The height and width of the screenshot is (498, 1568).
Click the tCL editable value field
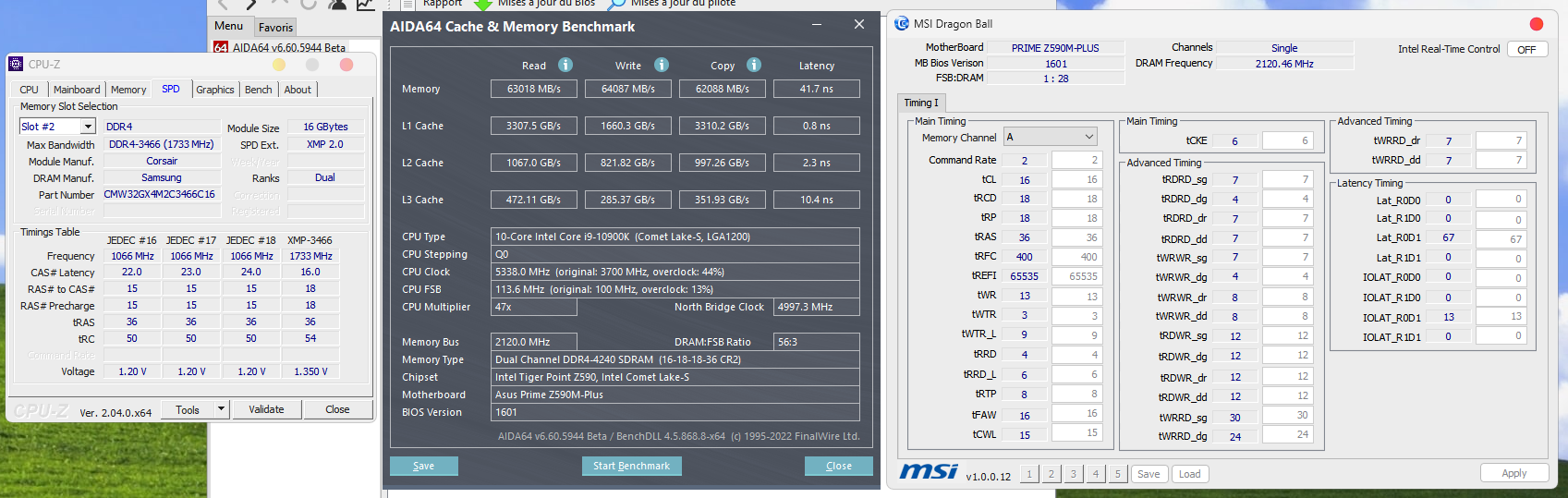[x=1076, y=179]
